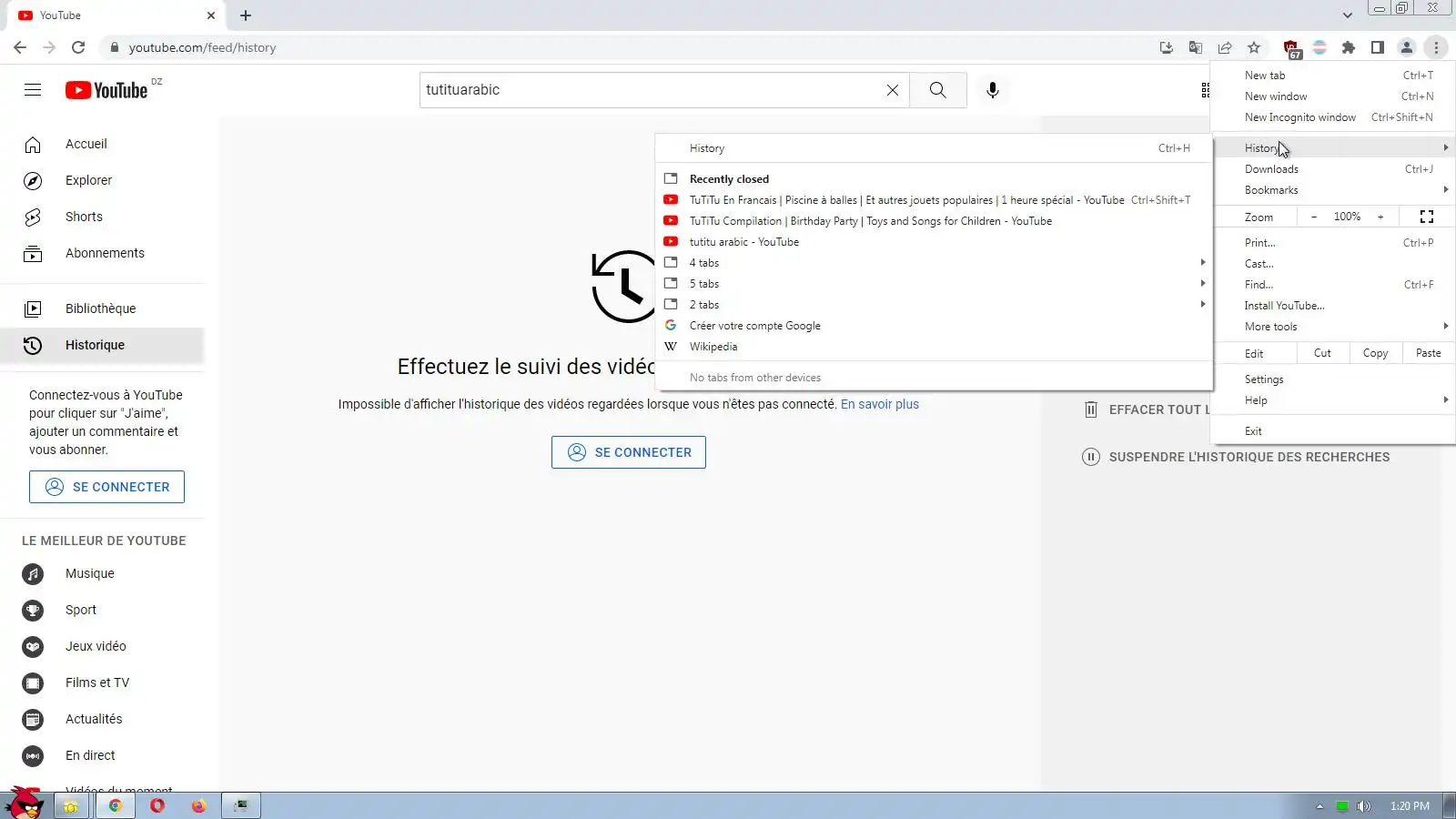
Task: Reload the page
Action: 78,47
